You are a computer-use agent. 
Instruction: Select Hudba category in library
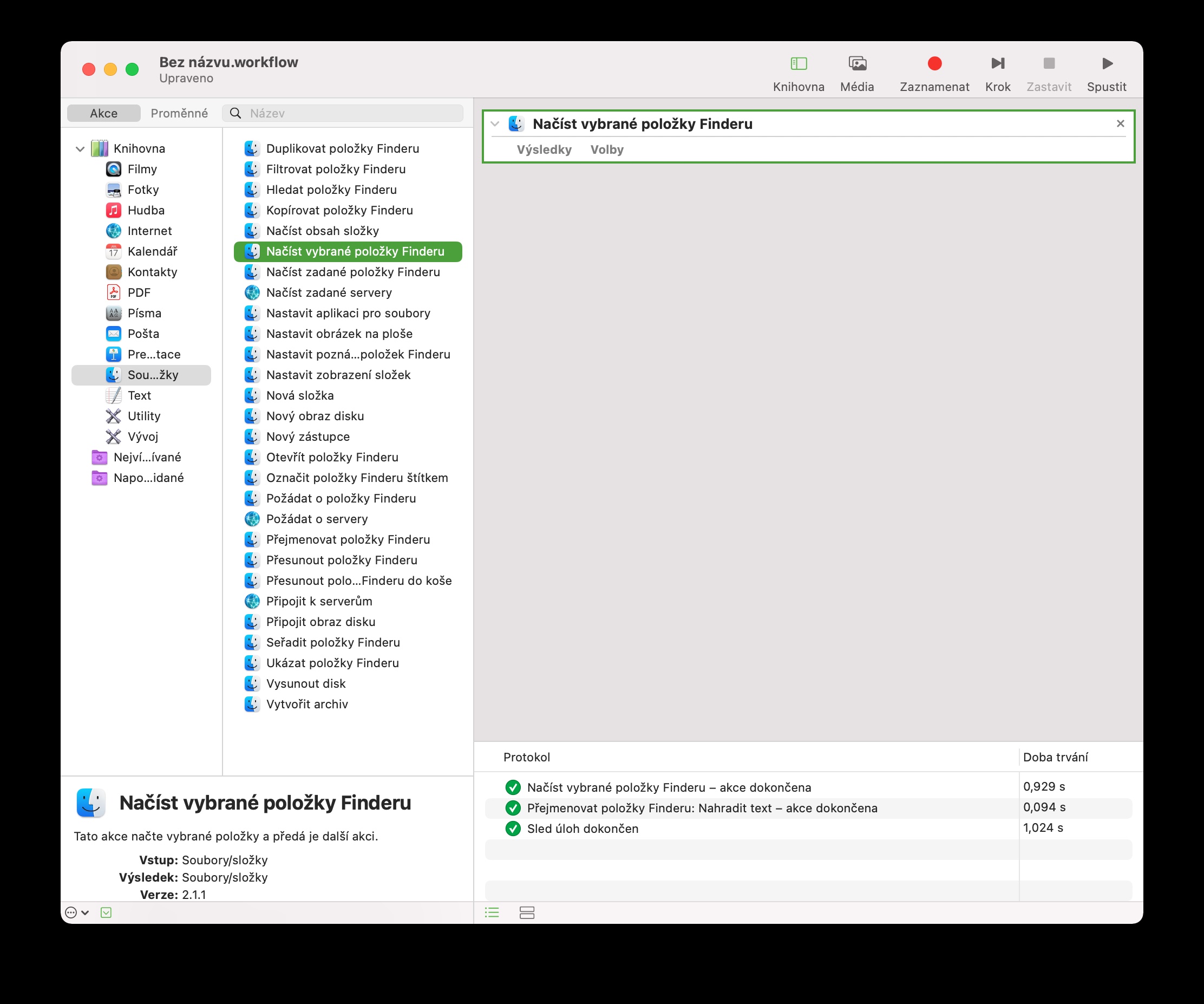pyautogui.click(x=146, y=211)
